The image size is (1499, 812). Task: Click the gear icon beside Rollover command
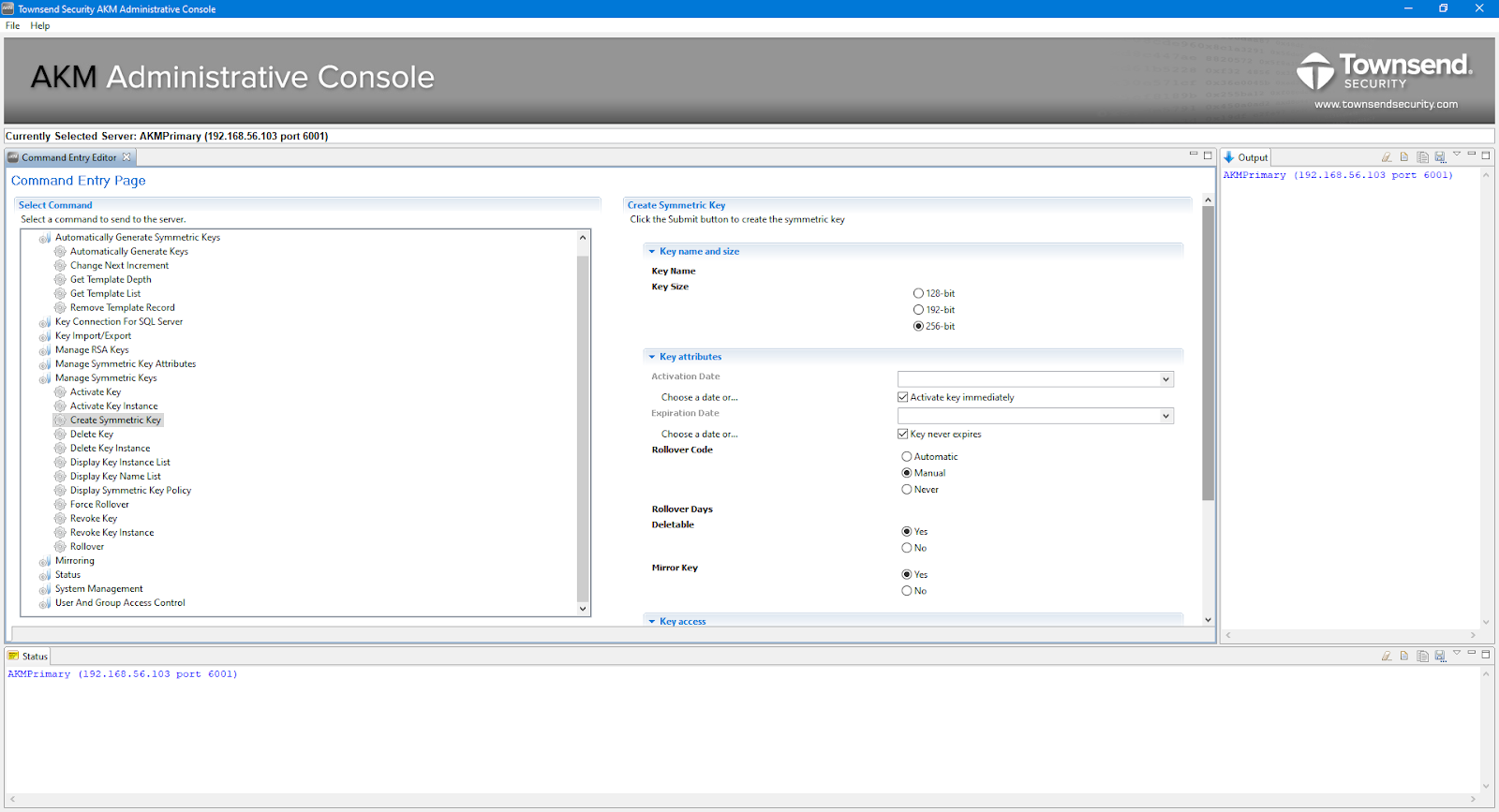pos(60,547)
